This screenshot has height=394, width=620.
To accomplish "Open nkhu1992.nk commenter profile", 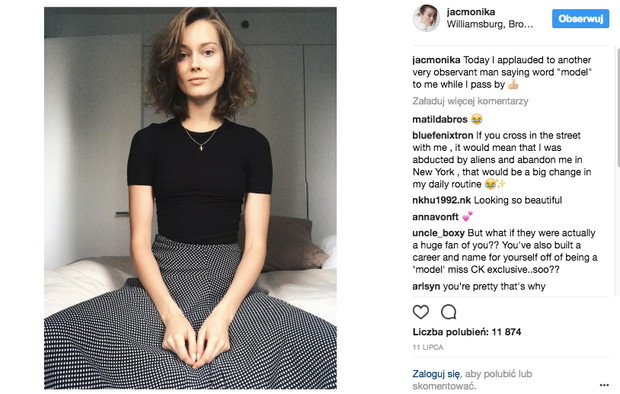I will click(441, 200).
